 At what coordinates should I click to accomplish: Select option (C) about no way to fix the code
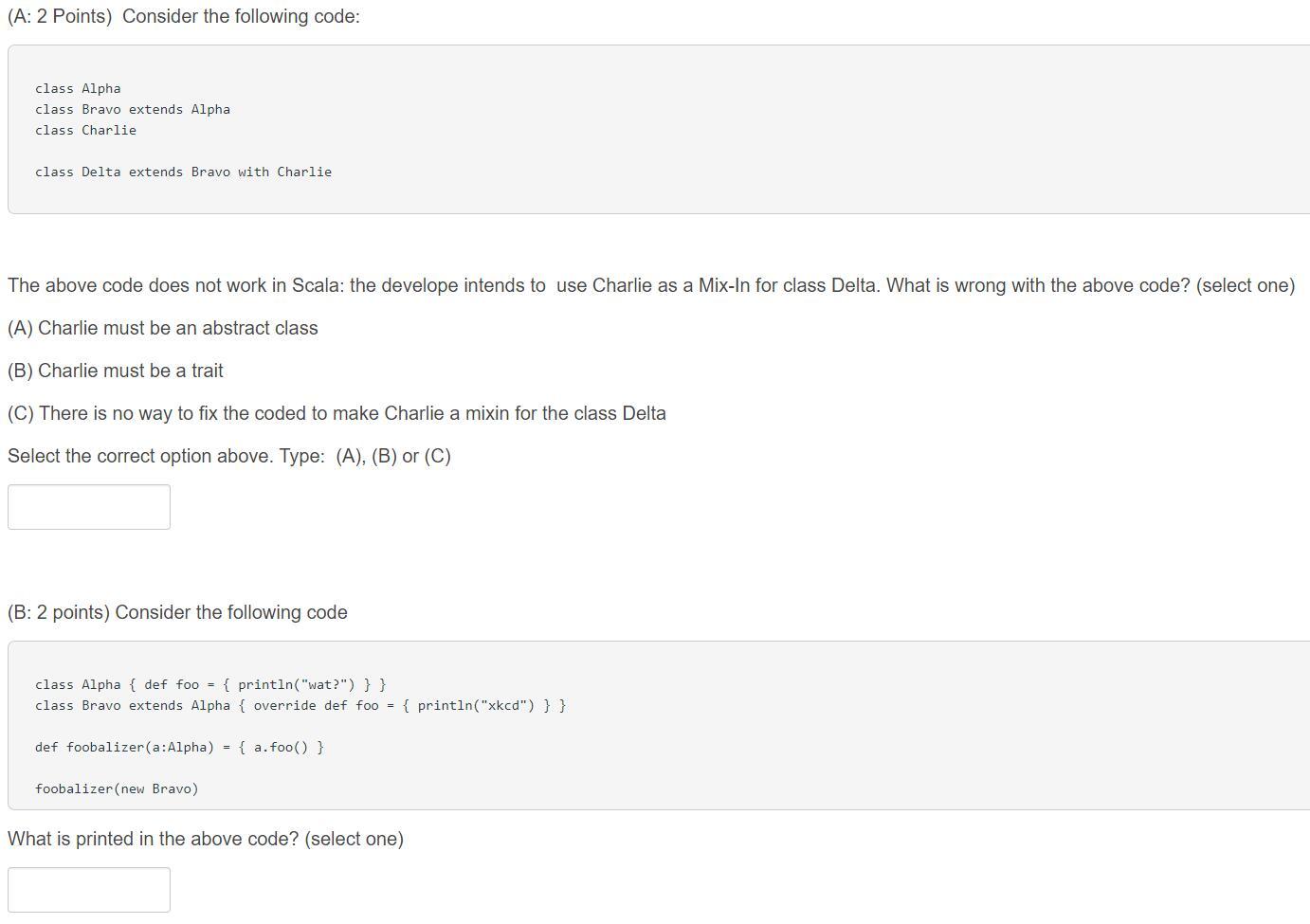[337, 413]
